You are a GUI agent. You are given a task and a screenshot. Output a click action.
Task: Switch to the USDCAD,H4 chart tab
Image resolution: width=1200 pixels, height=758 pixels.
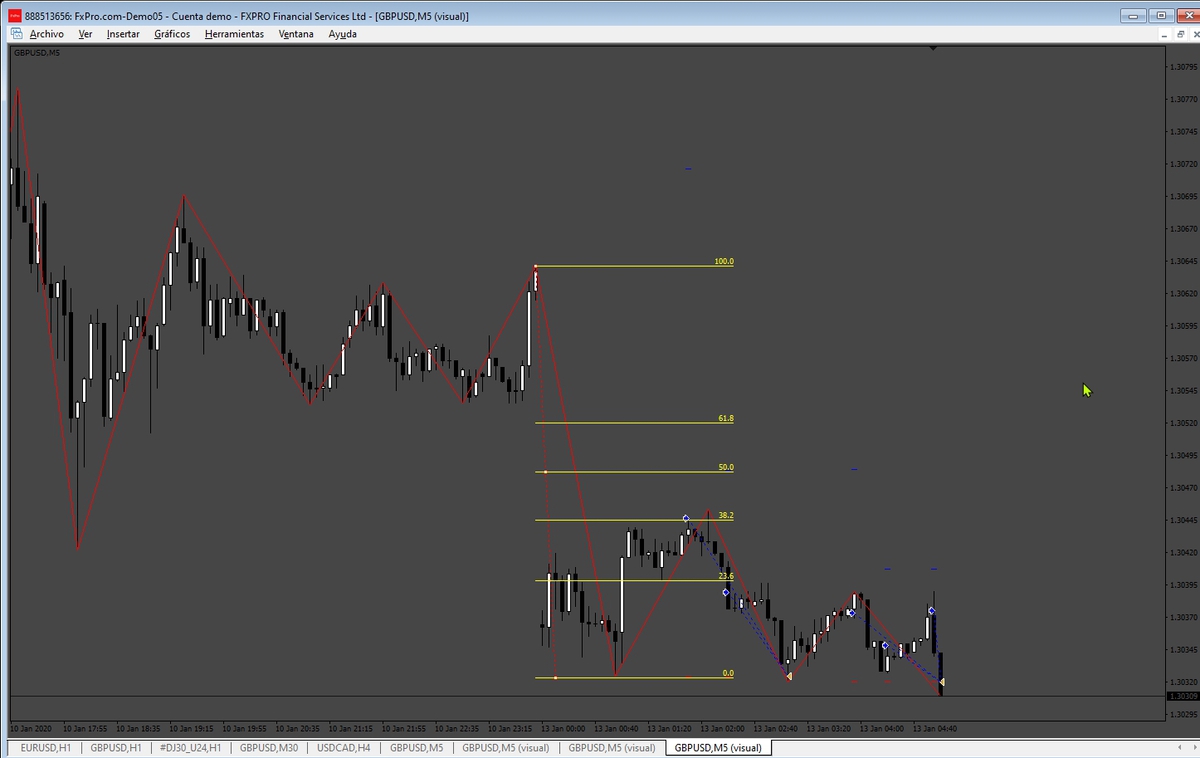click(x=343, y=747)
